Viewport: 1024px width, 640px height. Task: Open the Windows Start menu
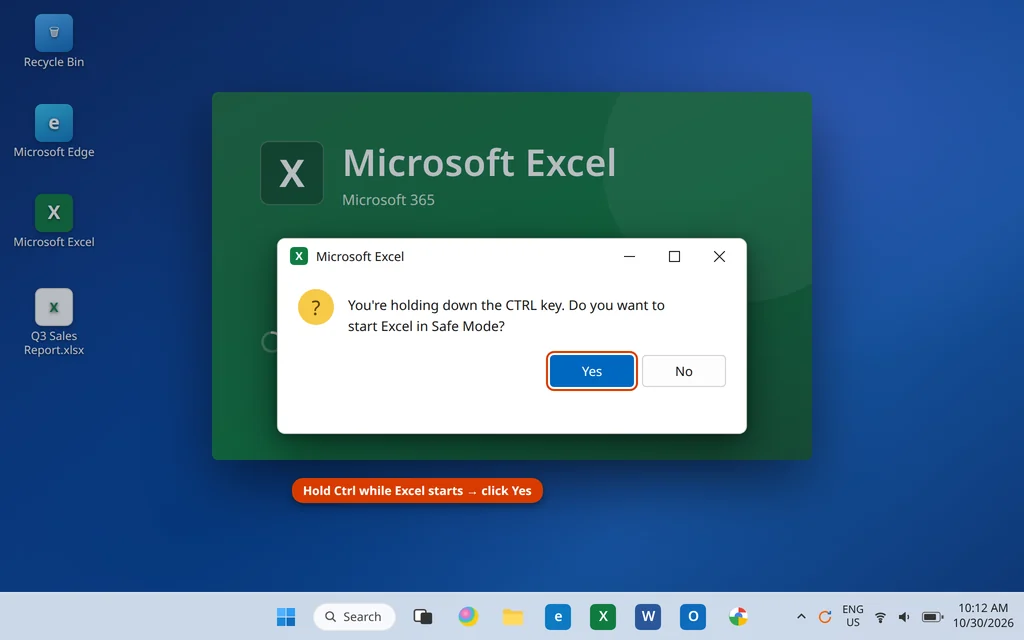tap(285, 616)
